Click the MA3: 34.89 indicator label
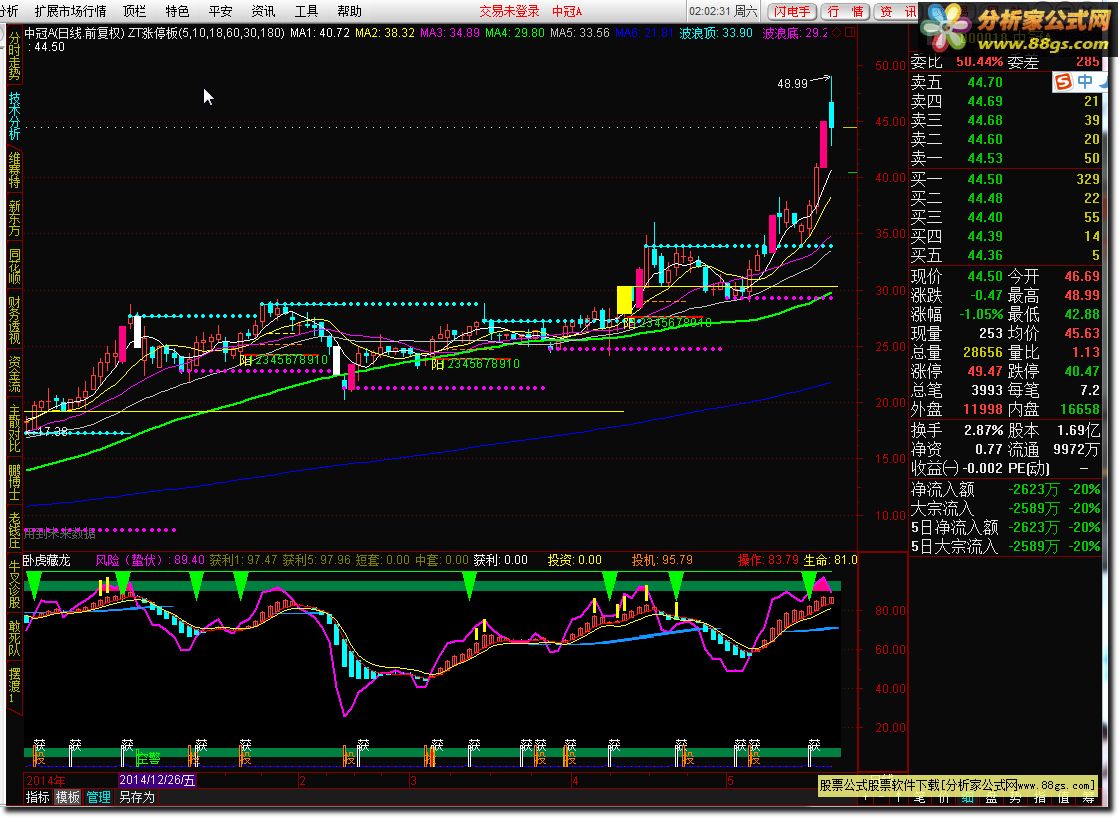This screenshot has height=818, width=1120. pos(450,33)
